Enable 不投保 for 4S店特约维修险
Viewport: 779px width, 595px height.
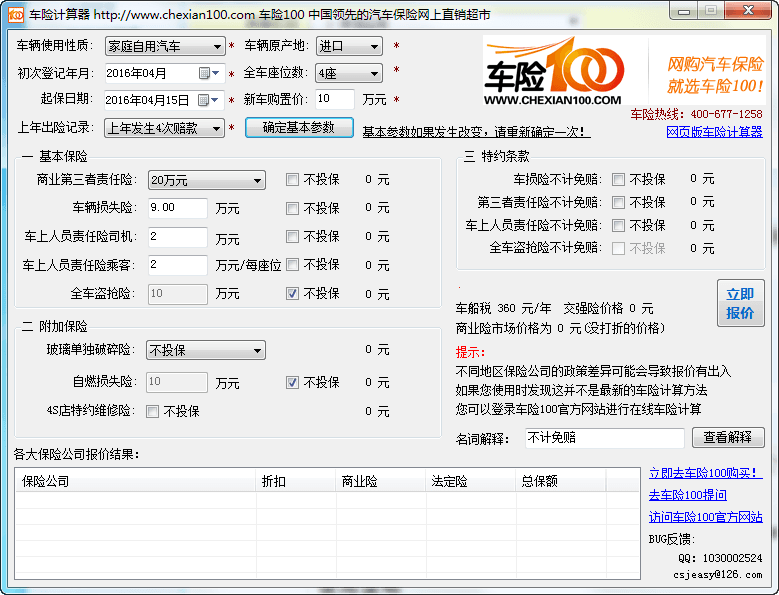pos(153,411)
